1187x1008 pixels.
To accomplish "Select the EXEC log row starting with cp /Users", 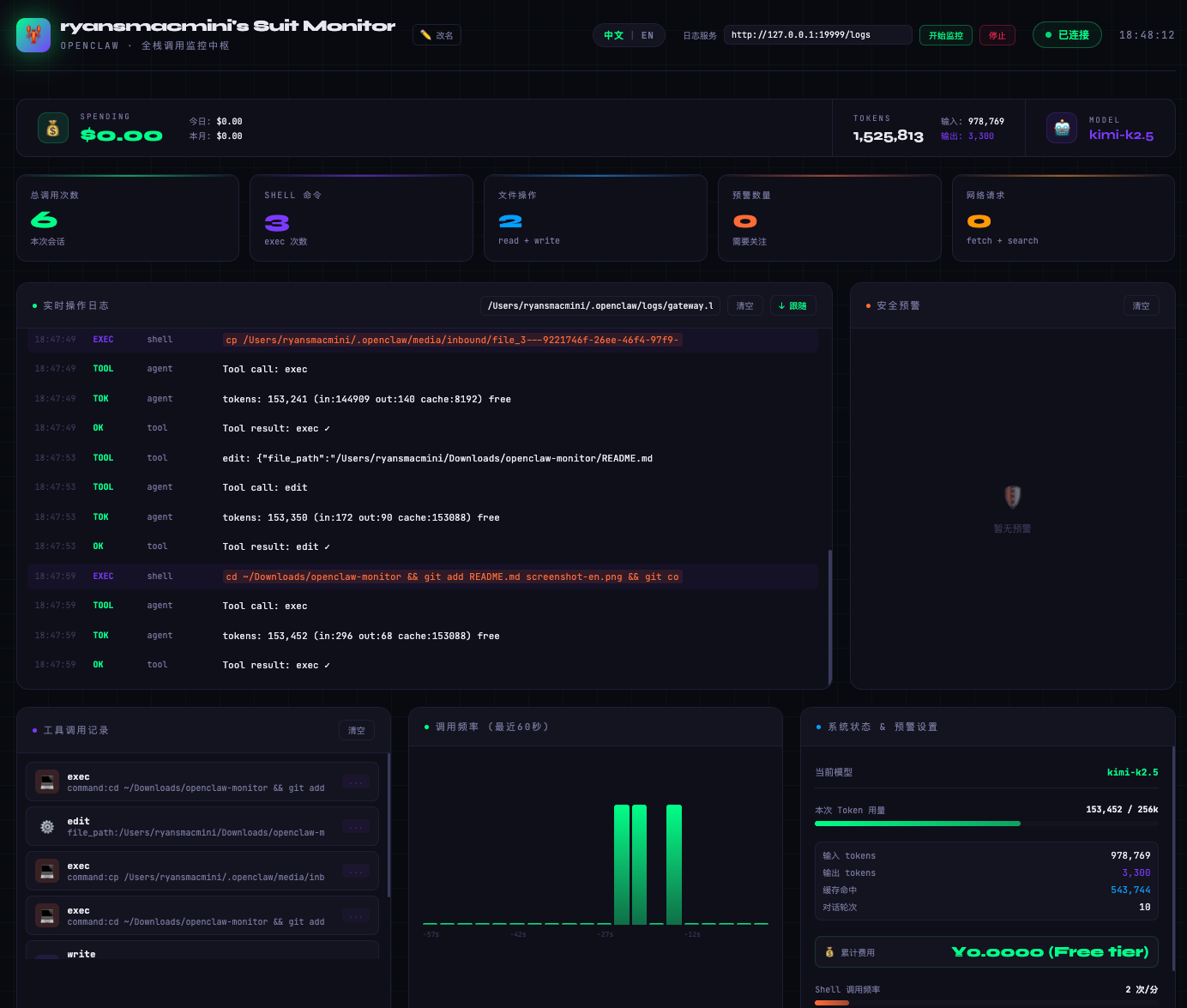I will point(423,340).
